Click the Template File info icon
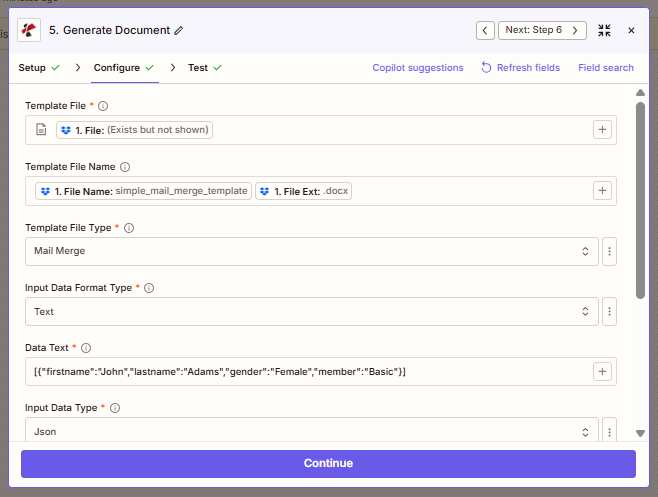Image resolution: width=658 pixels, height=497 pixels. point(103,105)
